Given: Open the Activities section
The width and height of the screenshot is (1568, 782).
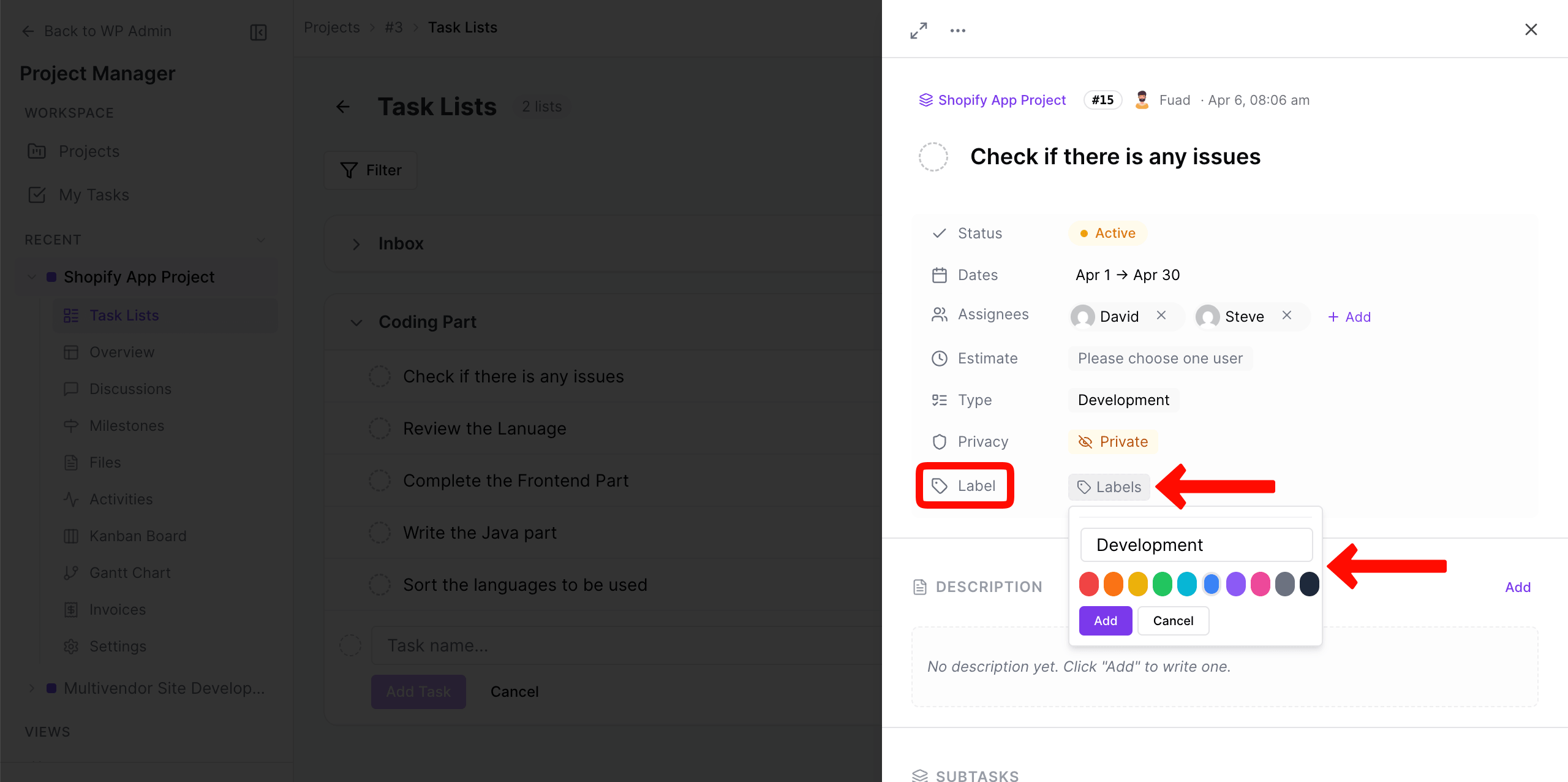Looking at the screenshot, I should click(x=121, y=499).
